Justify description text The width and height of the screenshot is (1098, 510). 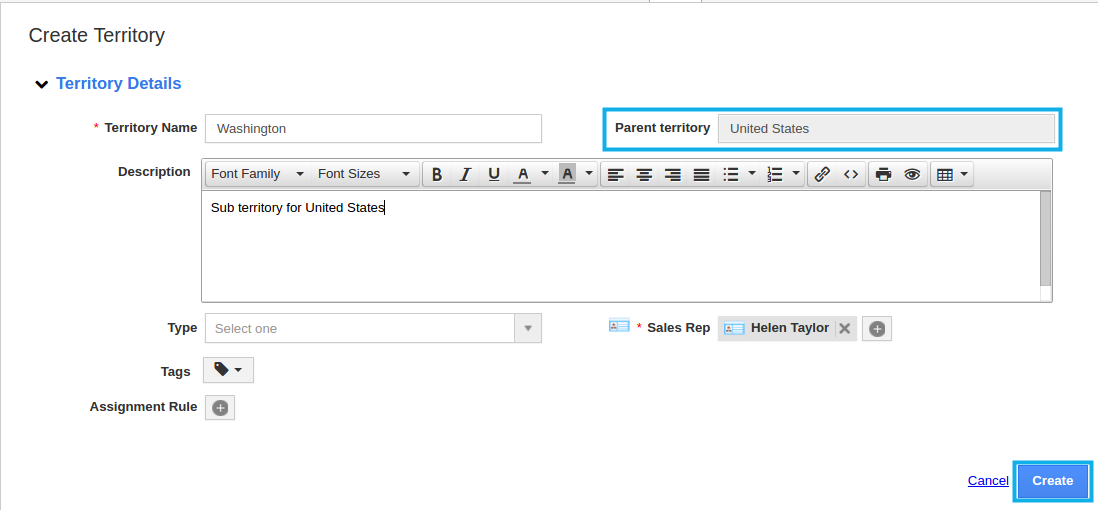(x=701, y=174)
